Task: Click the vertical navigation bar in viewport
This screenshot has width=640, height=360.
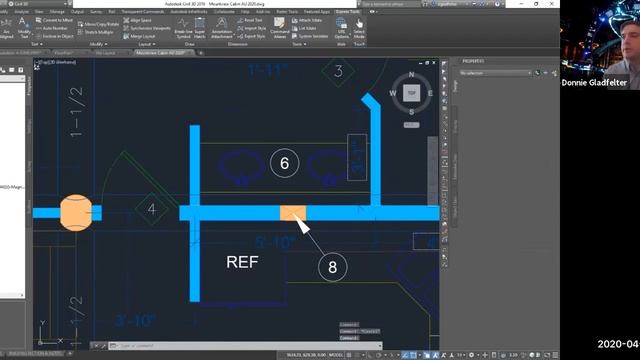Action: [x=432, y=171]
